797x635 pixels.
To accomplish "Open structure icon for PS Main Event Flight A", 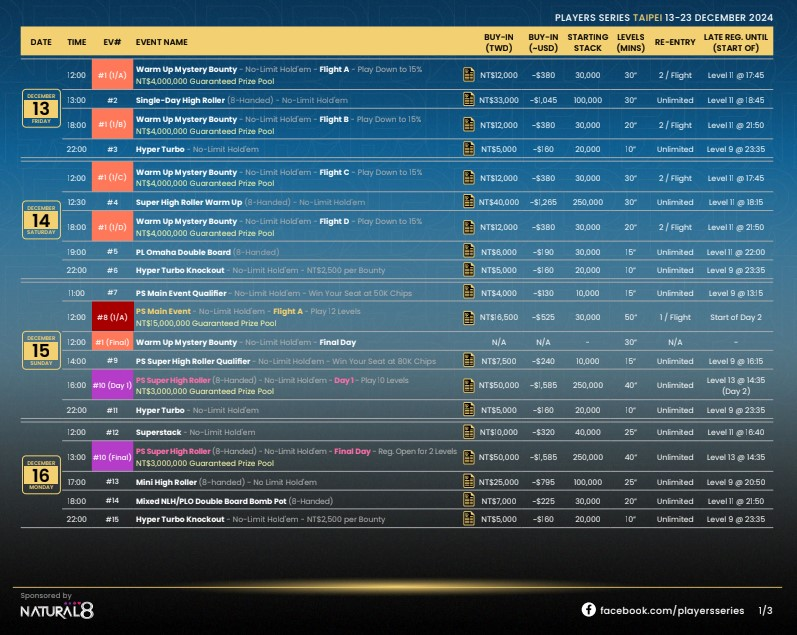I will [x=468, y=317].
